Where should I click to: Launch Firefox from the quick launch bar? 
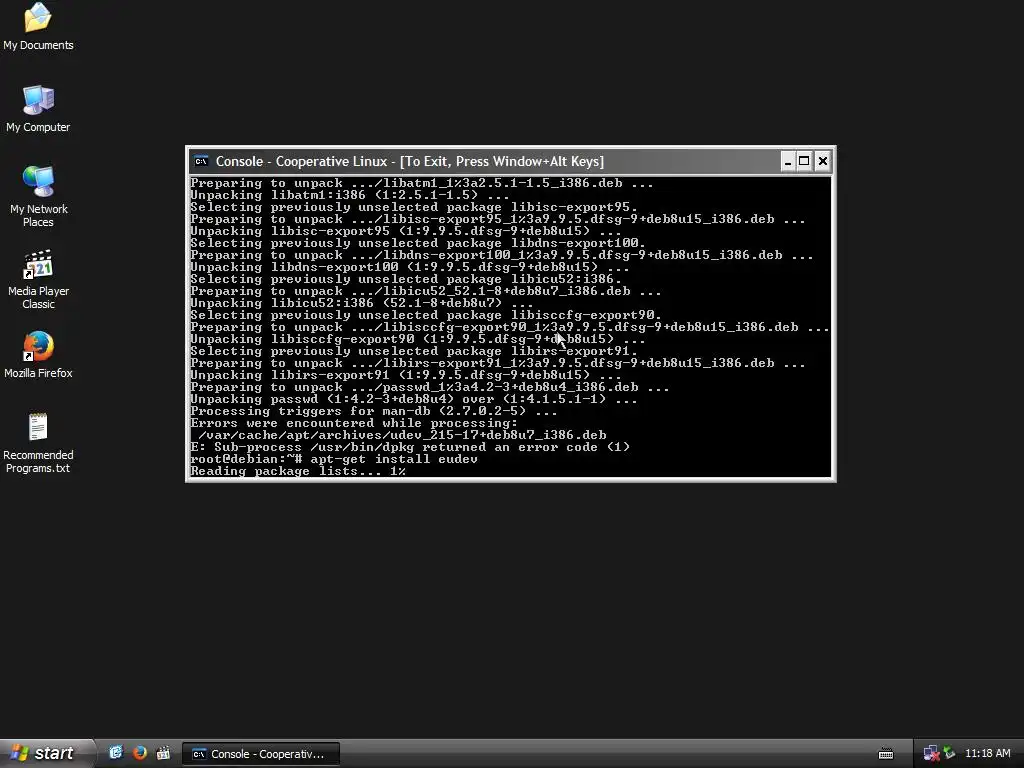139,753
